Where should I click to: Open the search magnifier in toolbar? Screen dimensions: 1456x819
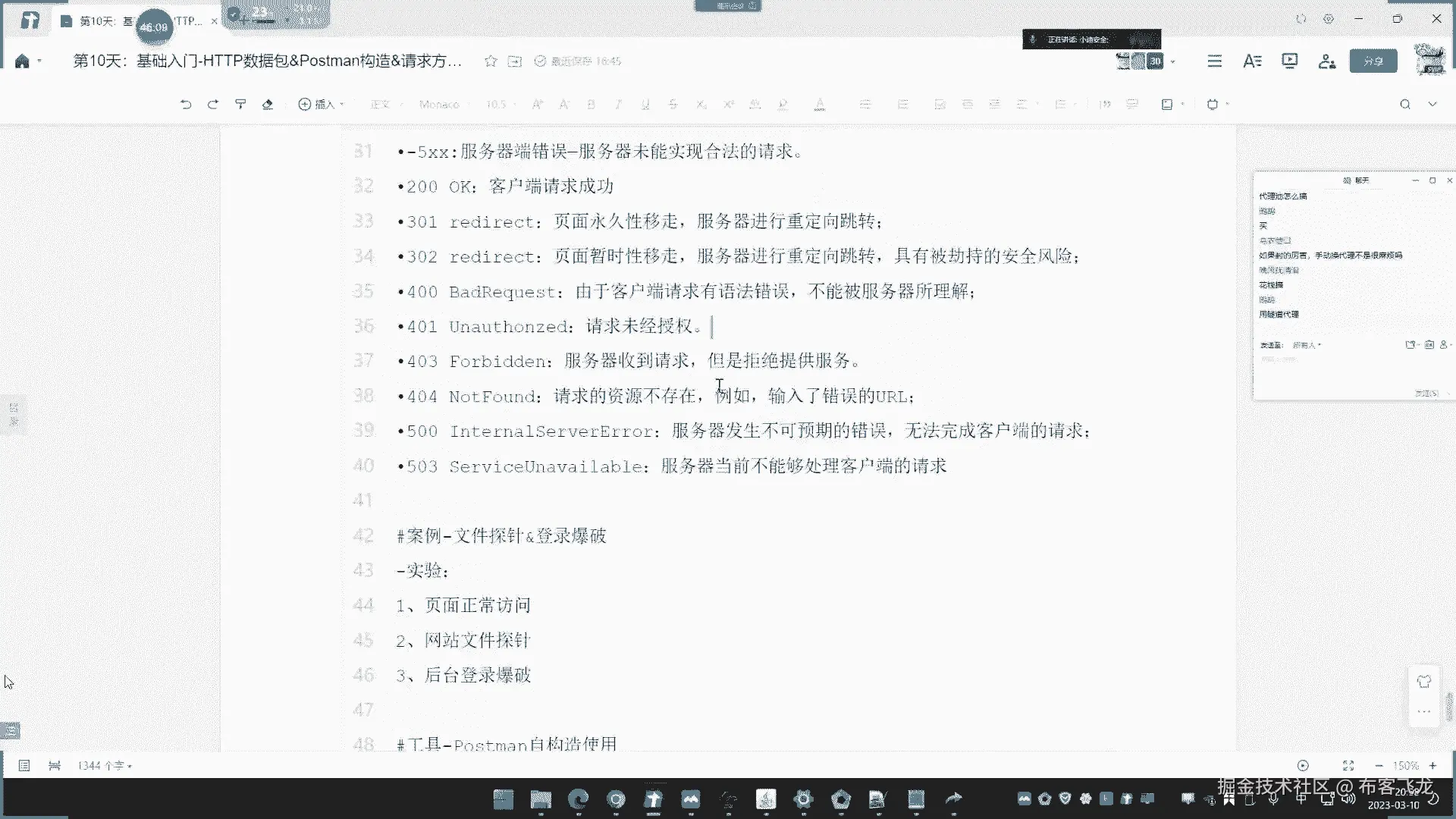tap(1404, 105)
